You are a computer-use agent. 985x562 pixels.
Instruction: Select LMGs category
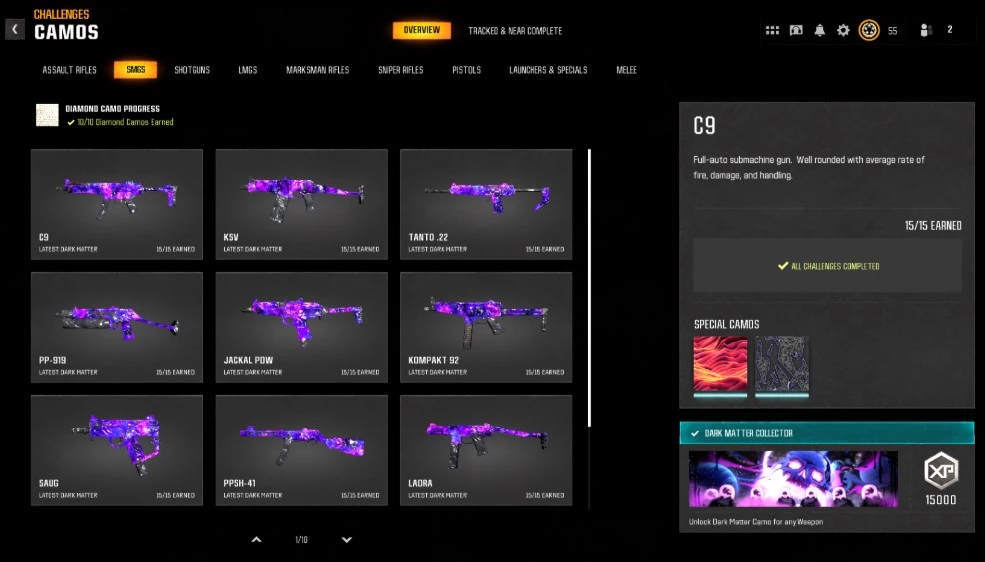[x=248, y=70]
